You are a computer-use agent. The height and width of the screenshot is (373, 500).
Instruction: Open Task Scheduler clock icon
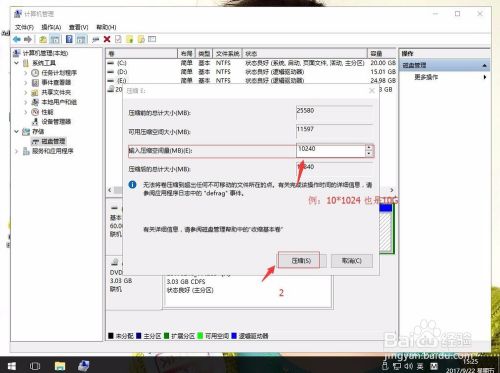click(35, 73)
